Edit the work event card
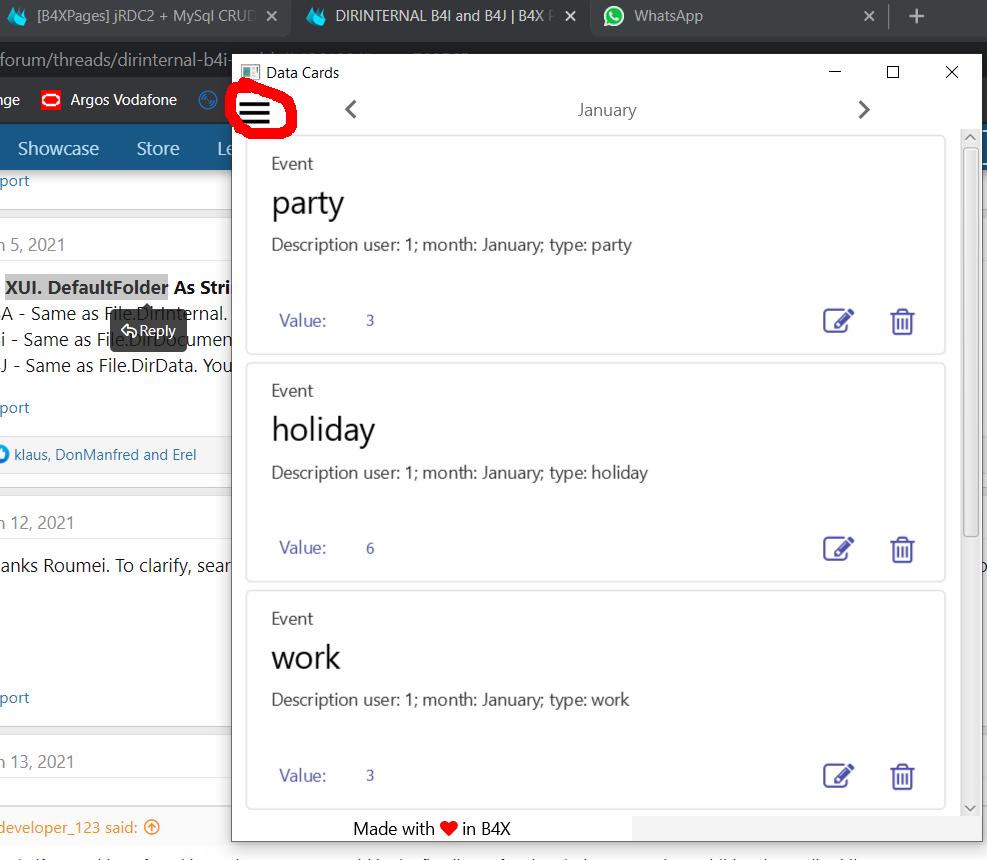This screenshot has width=987, height=860. point(838,776)
